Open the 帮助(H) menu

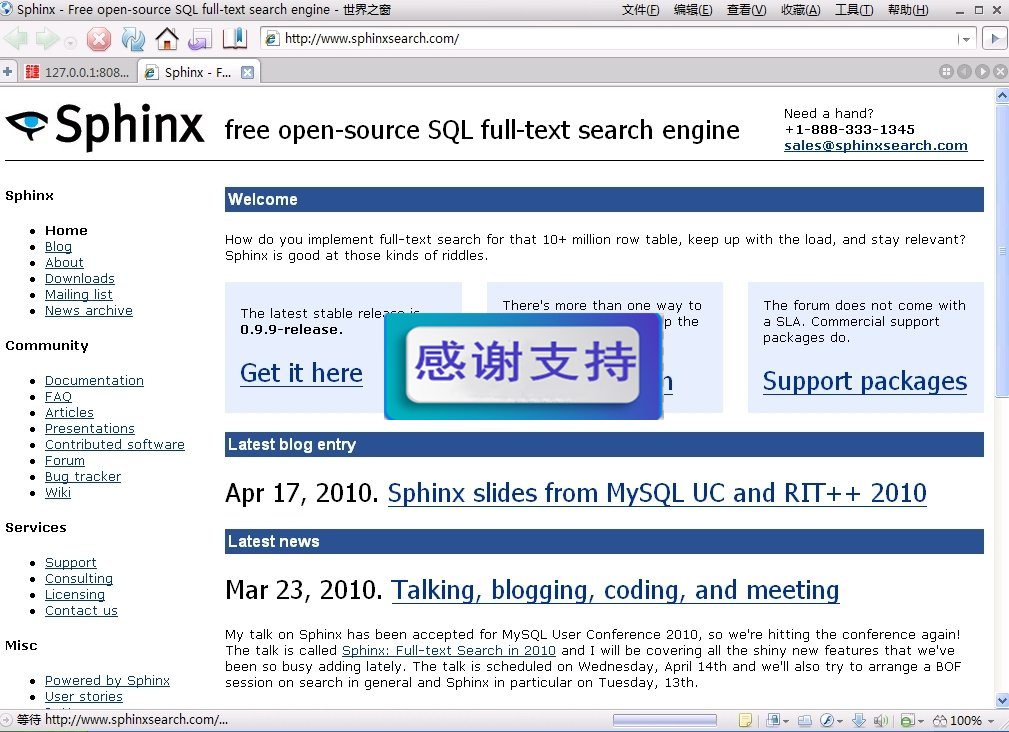tap(908, 10)
